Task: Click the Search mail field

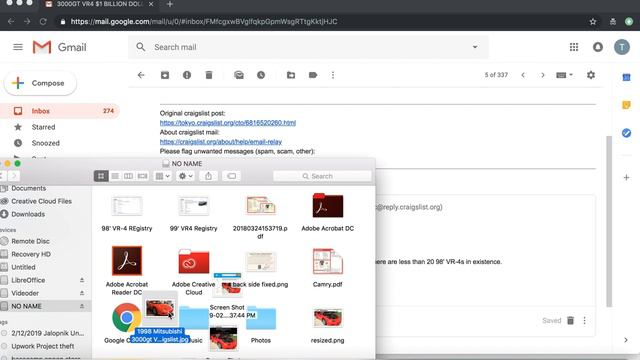Action: point(308,47)
